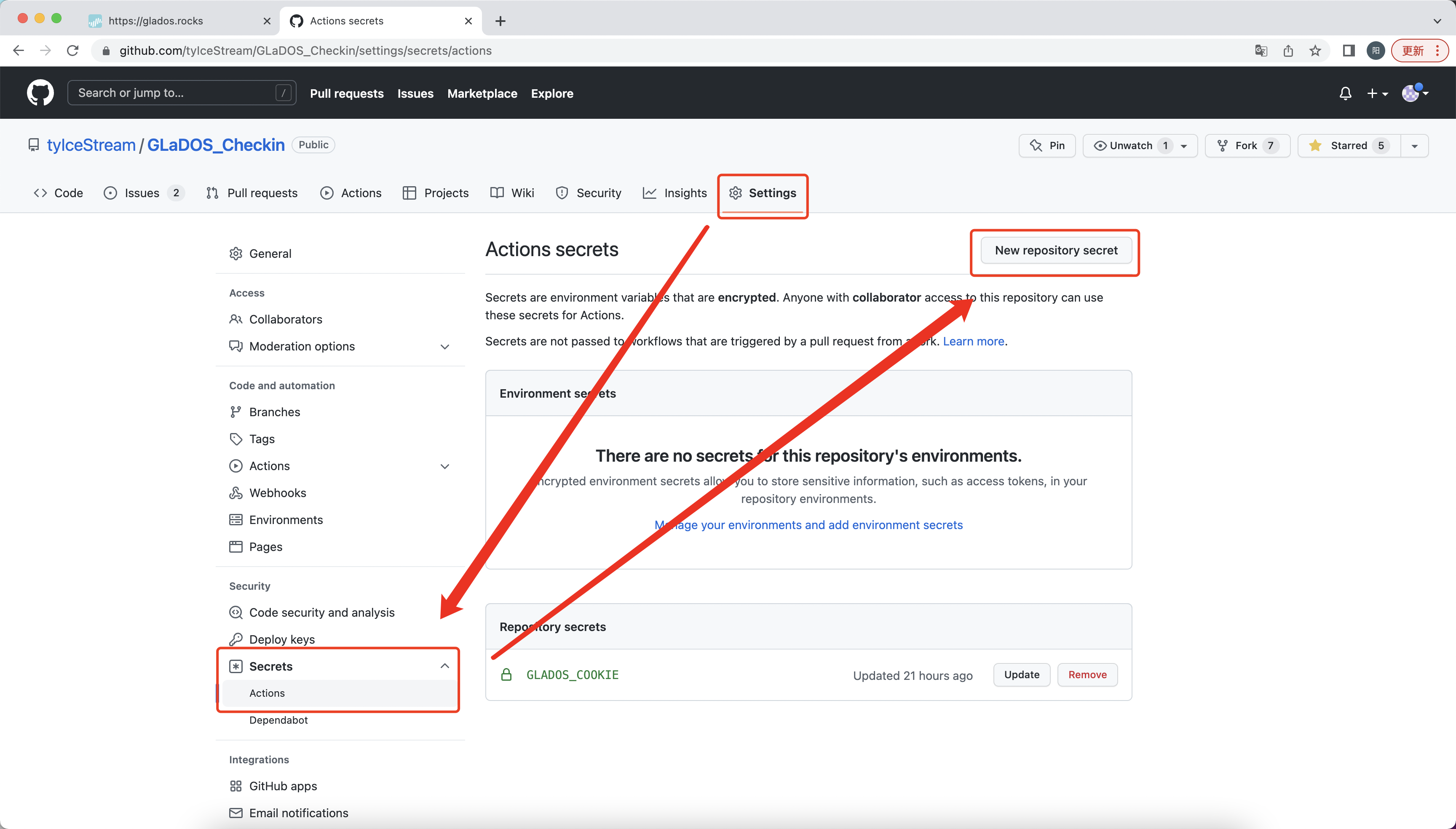Click the Learn more link

tap(973, 341)
